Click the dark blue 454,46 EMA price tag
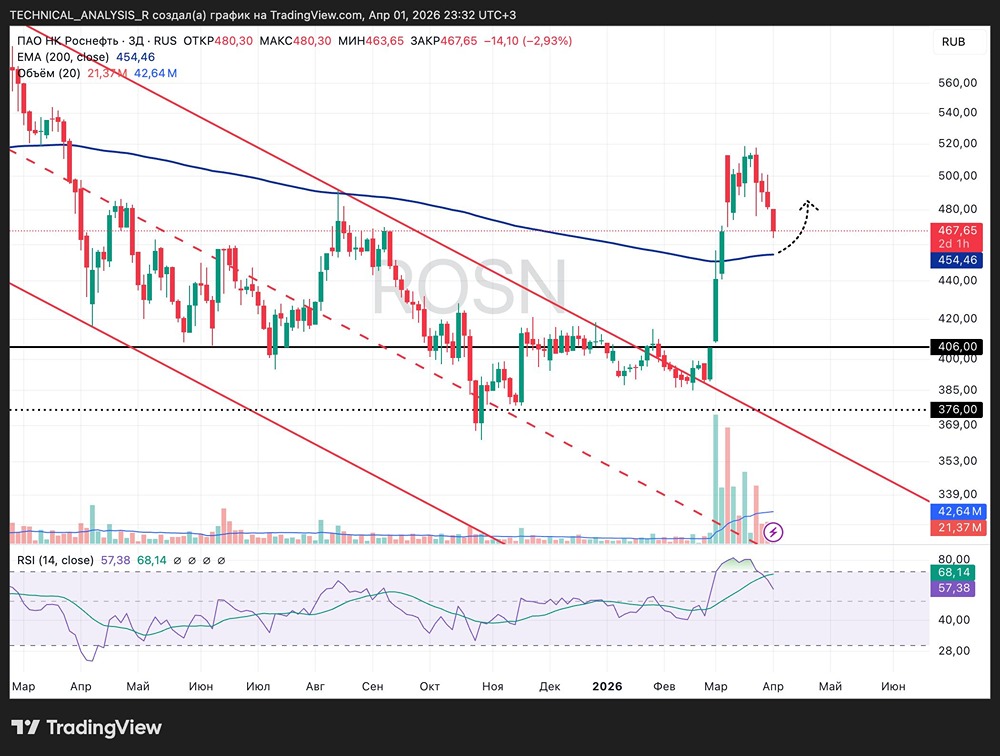This screenshot has width=1000, height=756. (957, 260)
